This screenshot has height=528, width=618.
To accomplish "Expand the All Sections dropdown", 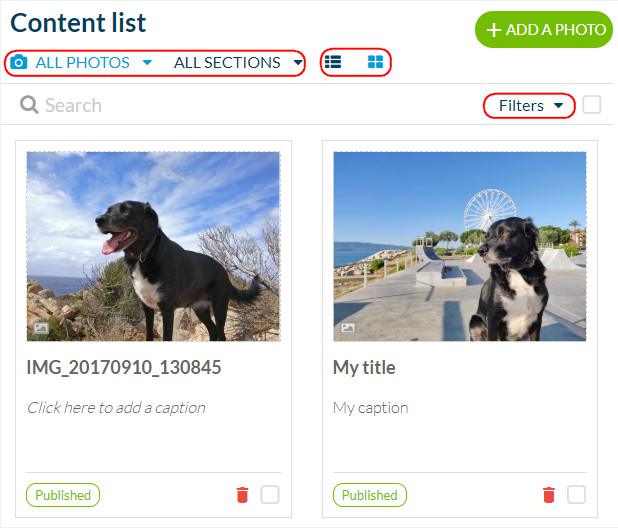I will tap(237, 63).
